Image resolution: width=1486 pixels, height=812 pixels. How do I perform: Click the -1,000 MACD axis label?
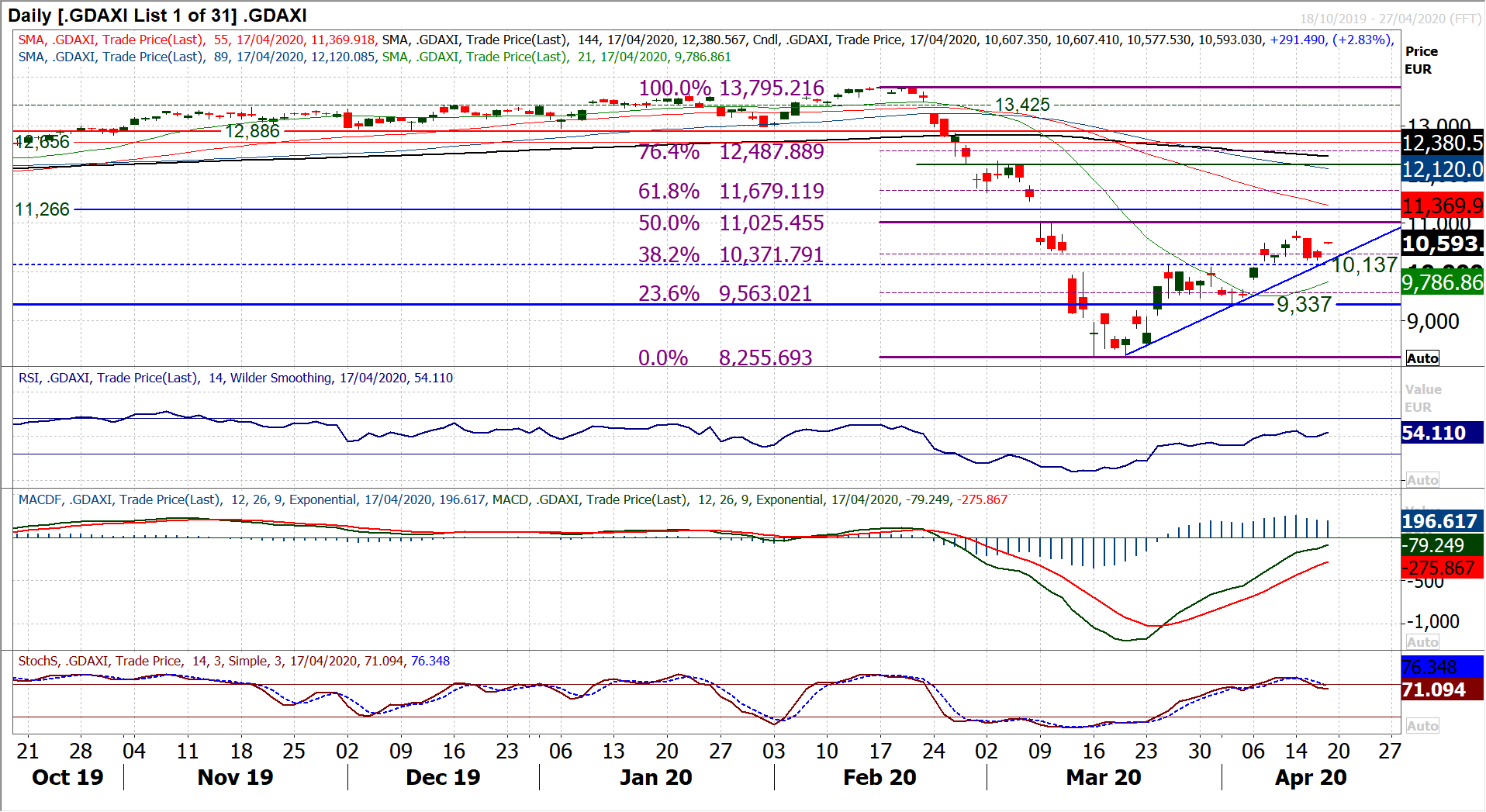(x=1433, y=622)
